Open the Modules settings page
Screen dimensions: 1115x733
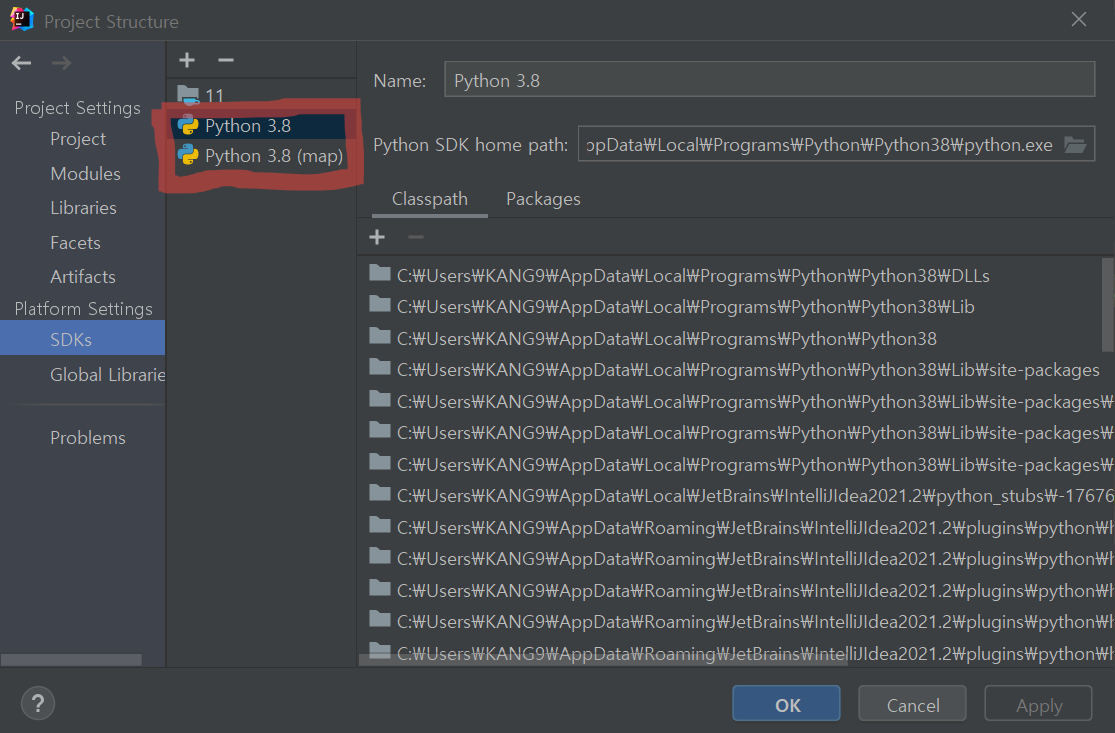[x=85, y=173]
